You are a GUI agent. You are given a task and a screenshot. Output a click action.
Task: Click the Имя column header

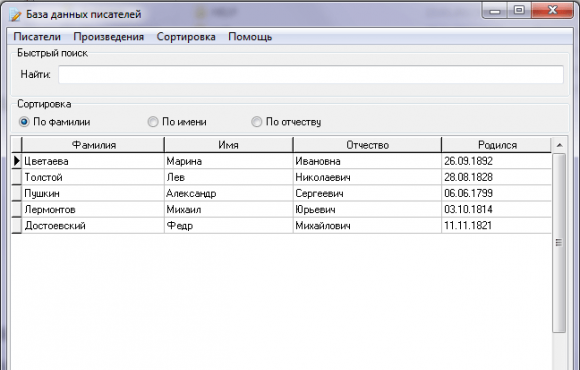(228, 145)
